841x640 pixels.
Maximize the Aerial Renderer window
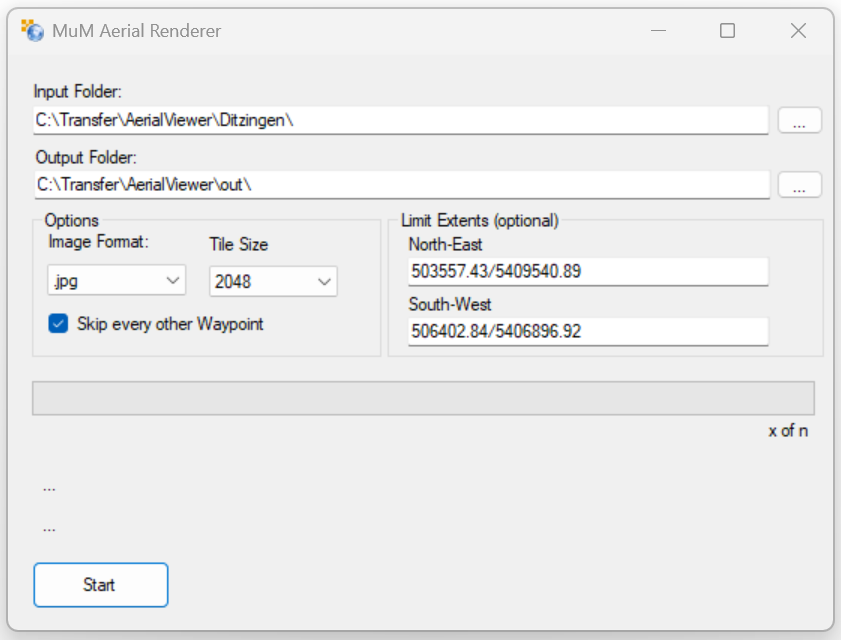[727, 31]
